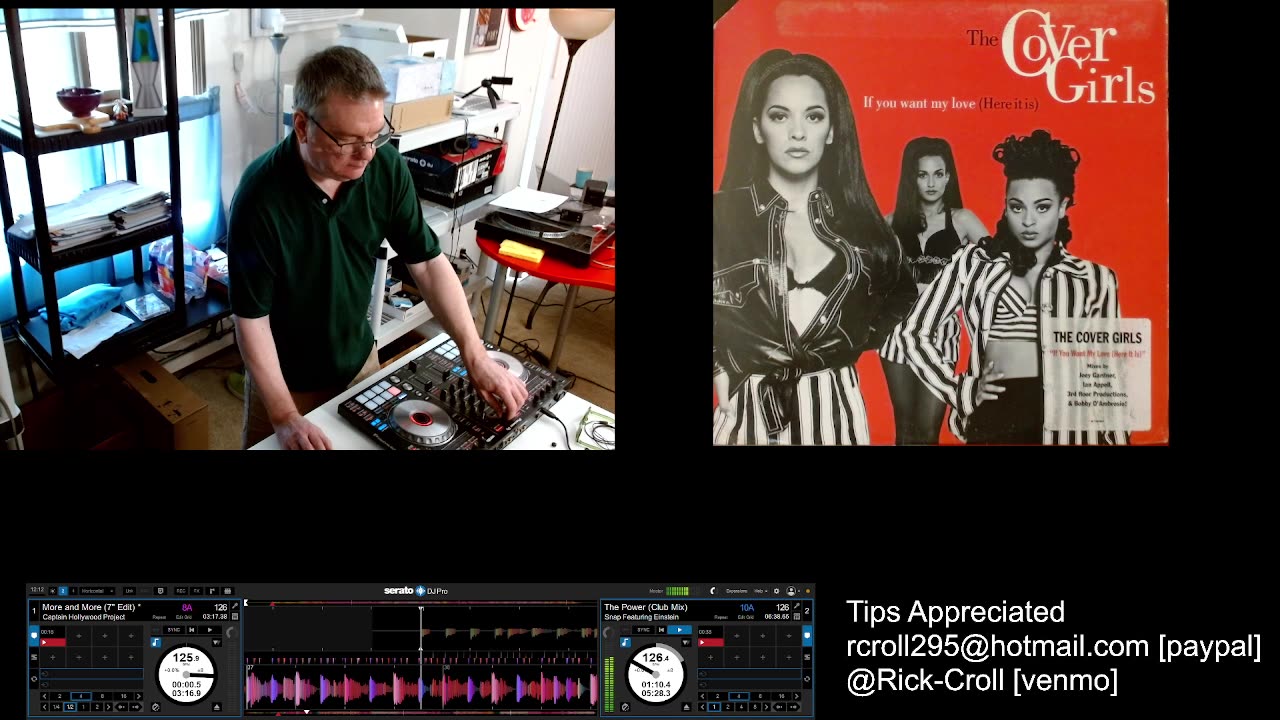Select hot cue pad tab on deck 2
1280x720 pixels.
coord(807,636)
